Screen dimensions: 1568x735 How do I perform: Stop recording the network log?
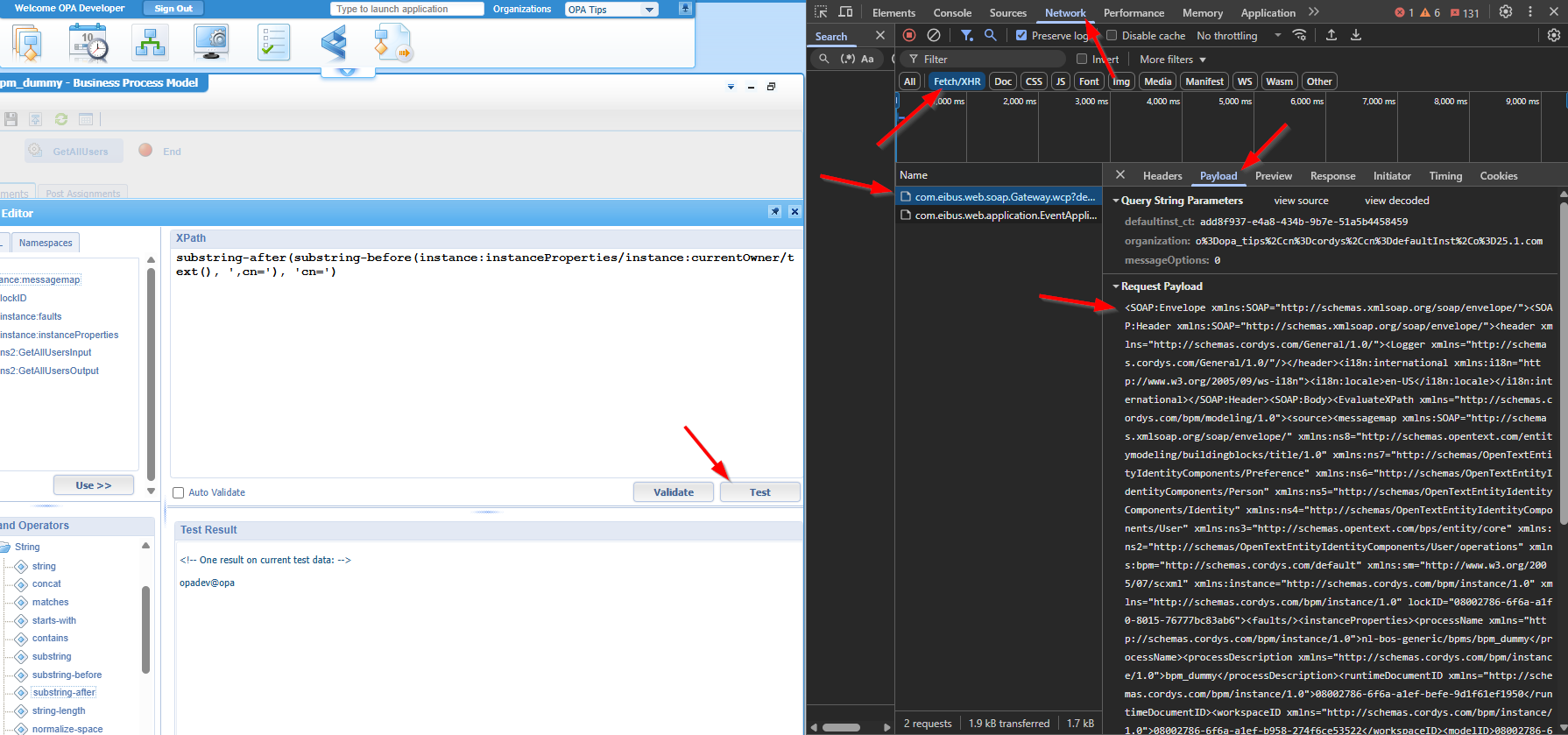(x=909, y=35)
